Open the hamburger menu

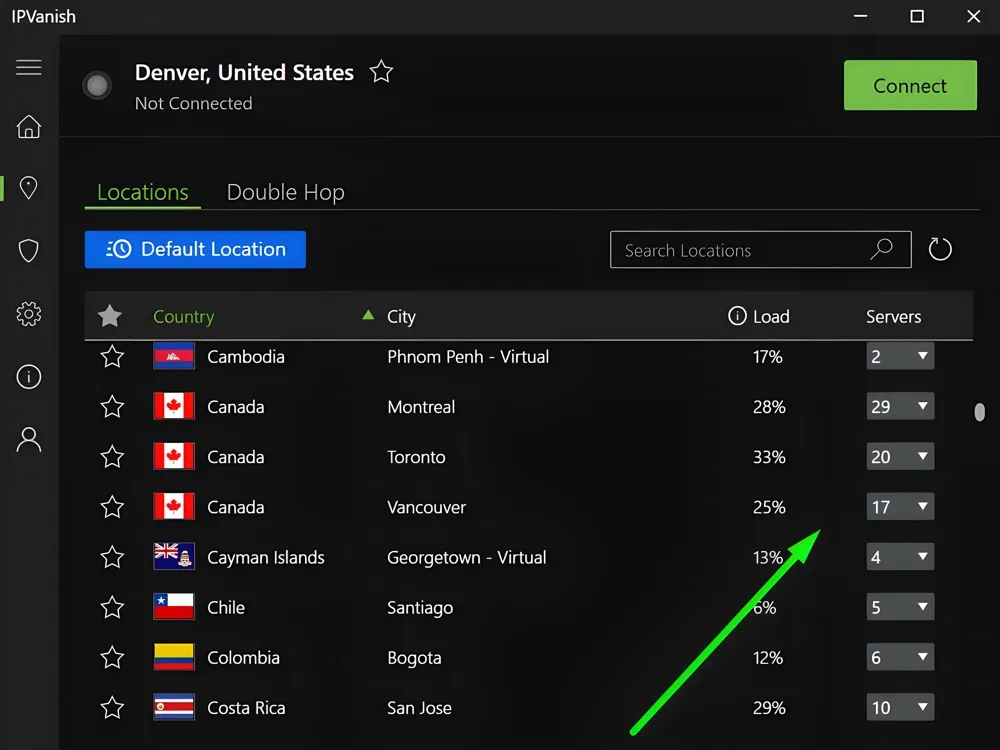pos(29,67)
